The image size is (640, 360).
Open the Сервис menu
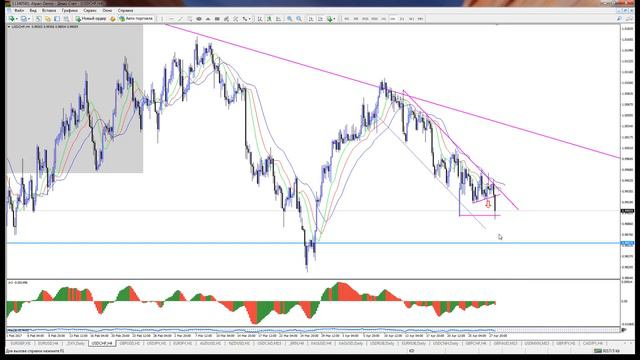point(90,10)
